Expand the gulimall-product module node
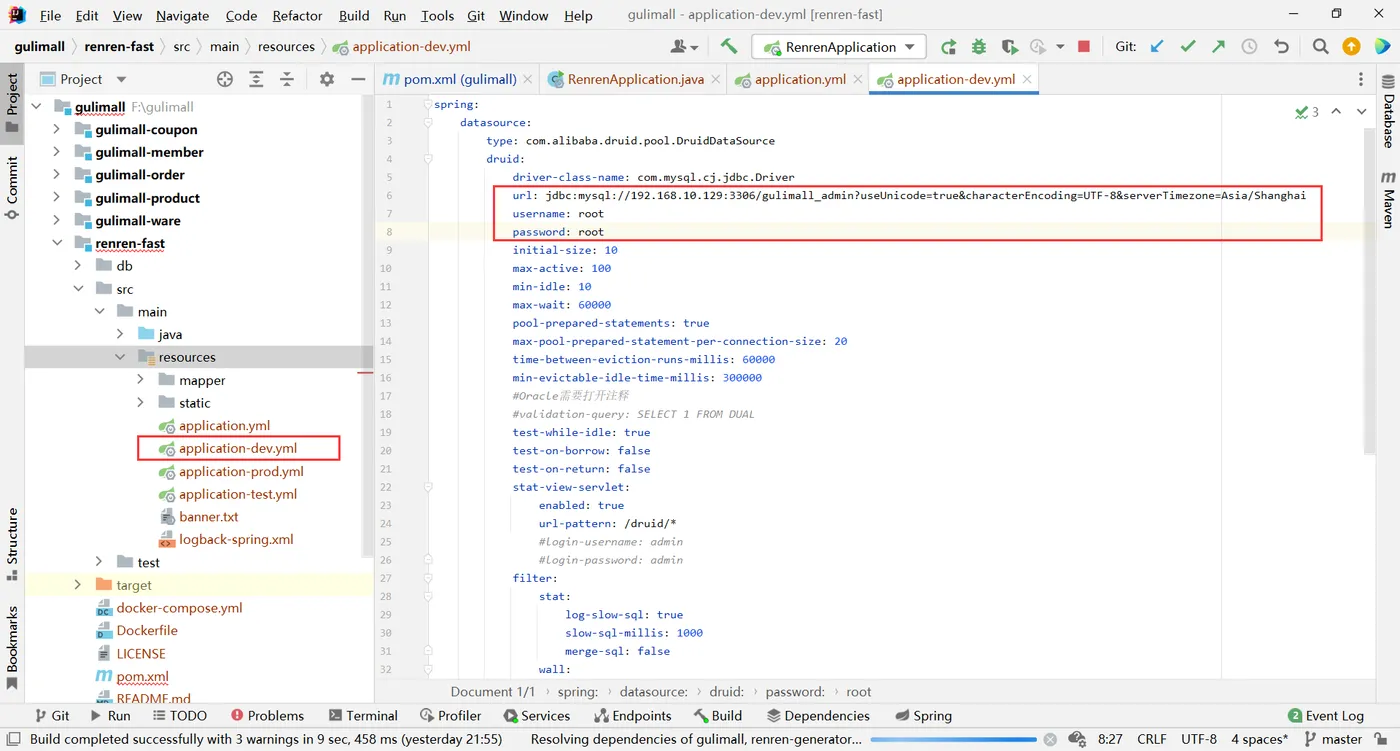The height and width of the screenshot is (751, 1400). [x=57, y=198]
